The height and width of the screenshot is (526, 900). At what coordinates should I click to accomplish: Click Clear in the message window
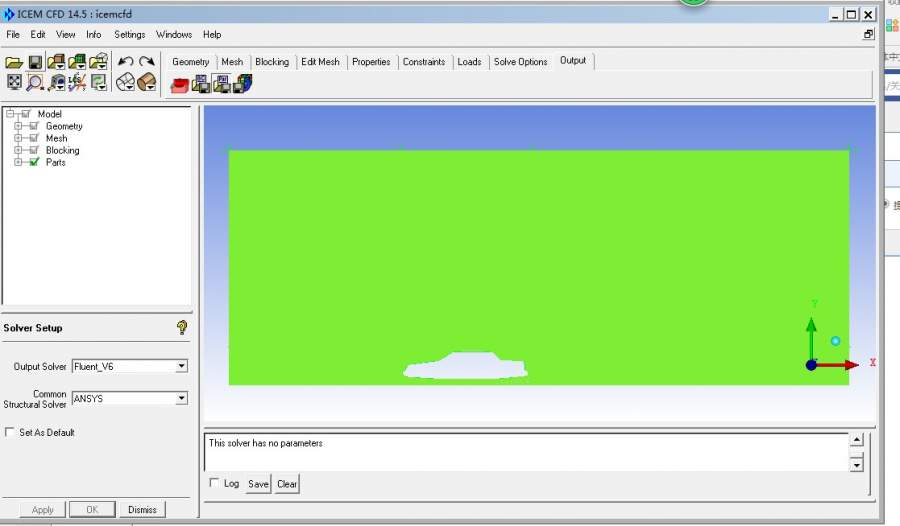(x=287, y=484)
